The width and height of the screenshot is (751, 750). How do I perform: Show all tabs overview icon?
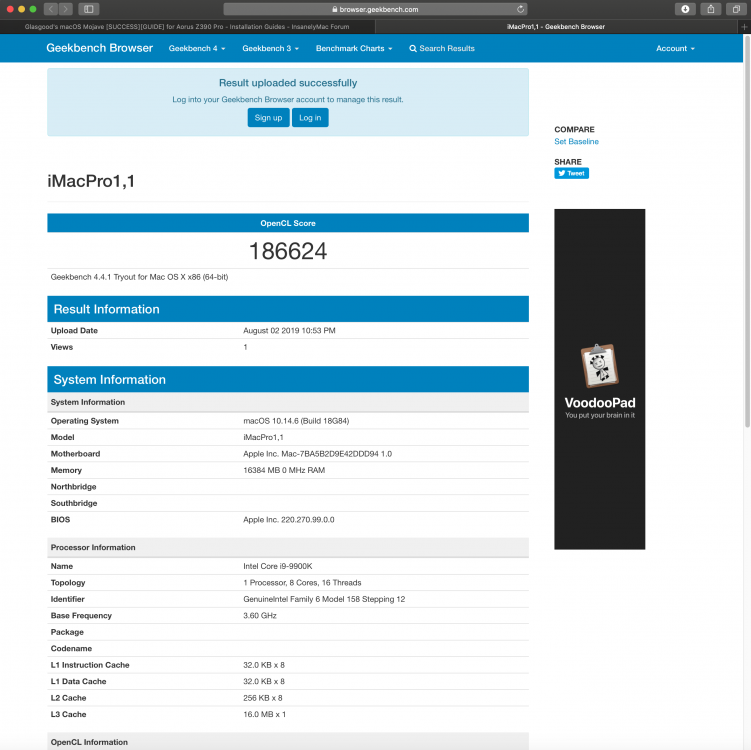(x=736, y=9)
